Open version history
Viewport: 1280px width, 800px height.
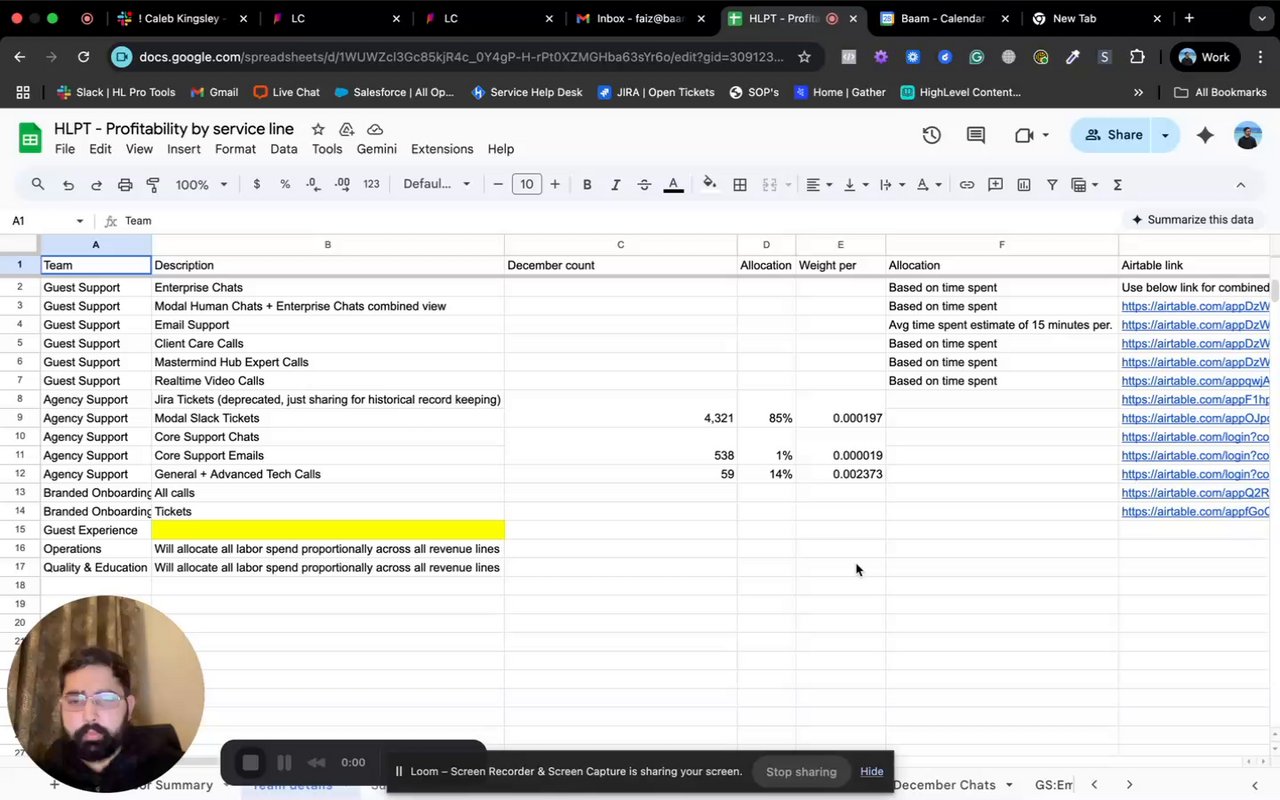click(x=931, y=135)
